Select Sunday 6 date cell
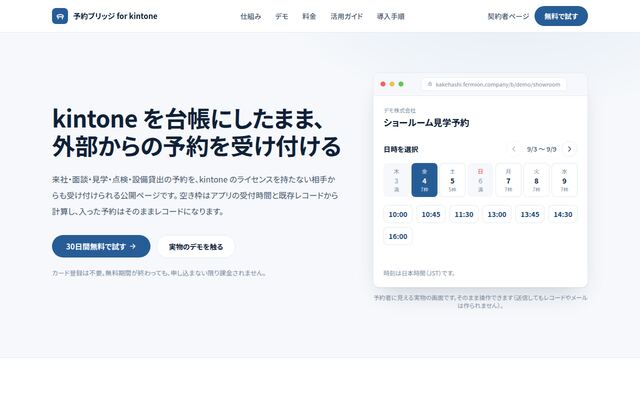640x400 pixels. coord(480,180)
